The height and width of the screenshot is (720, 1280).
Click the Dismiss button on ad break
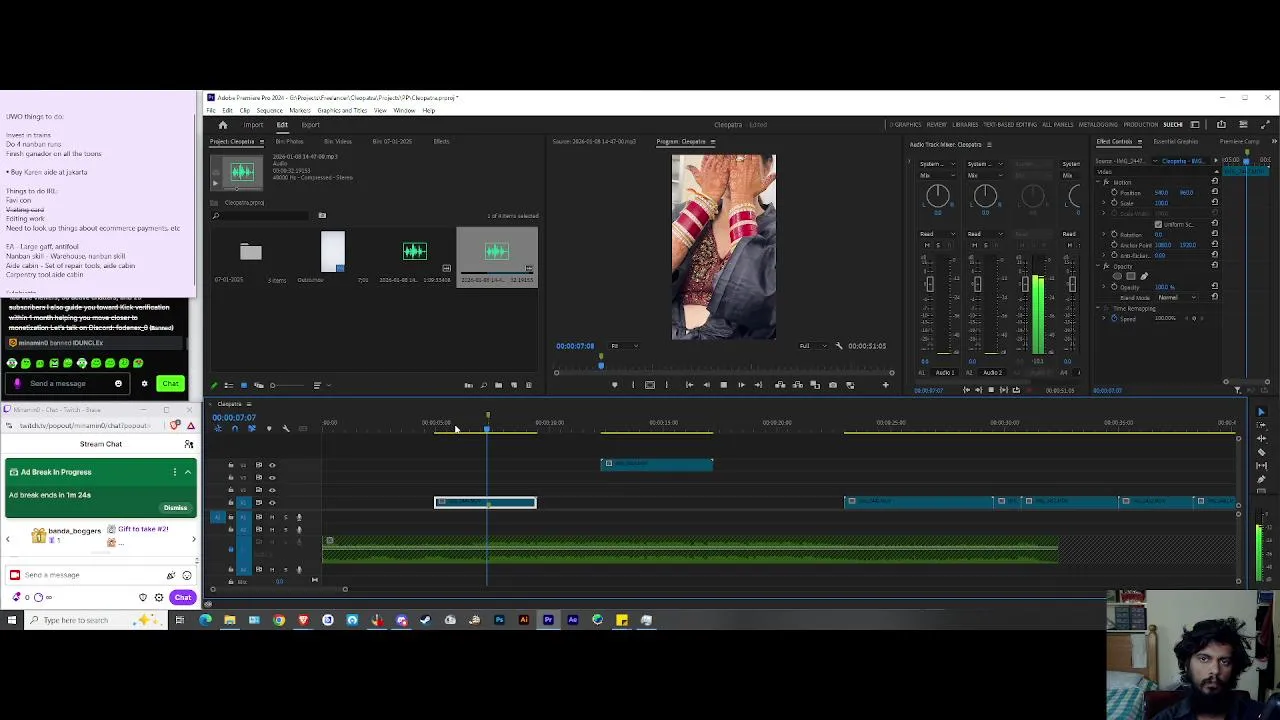coord(175,508)
